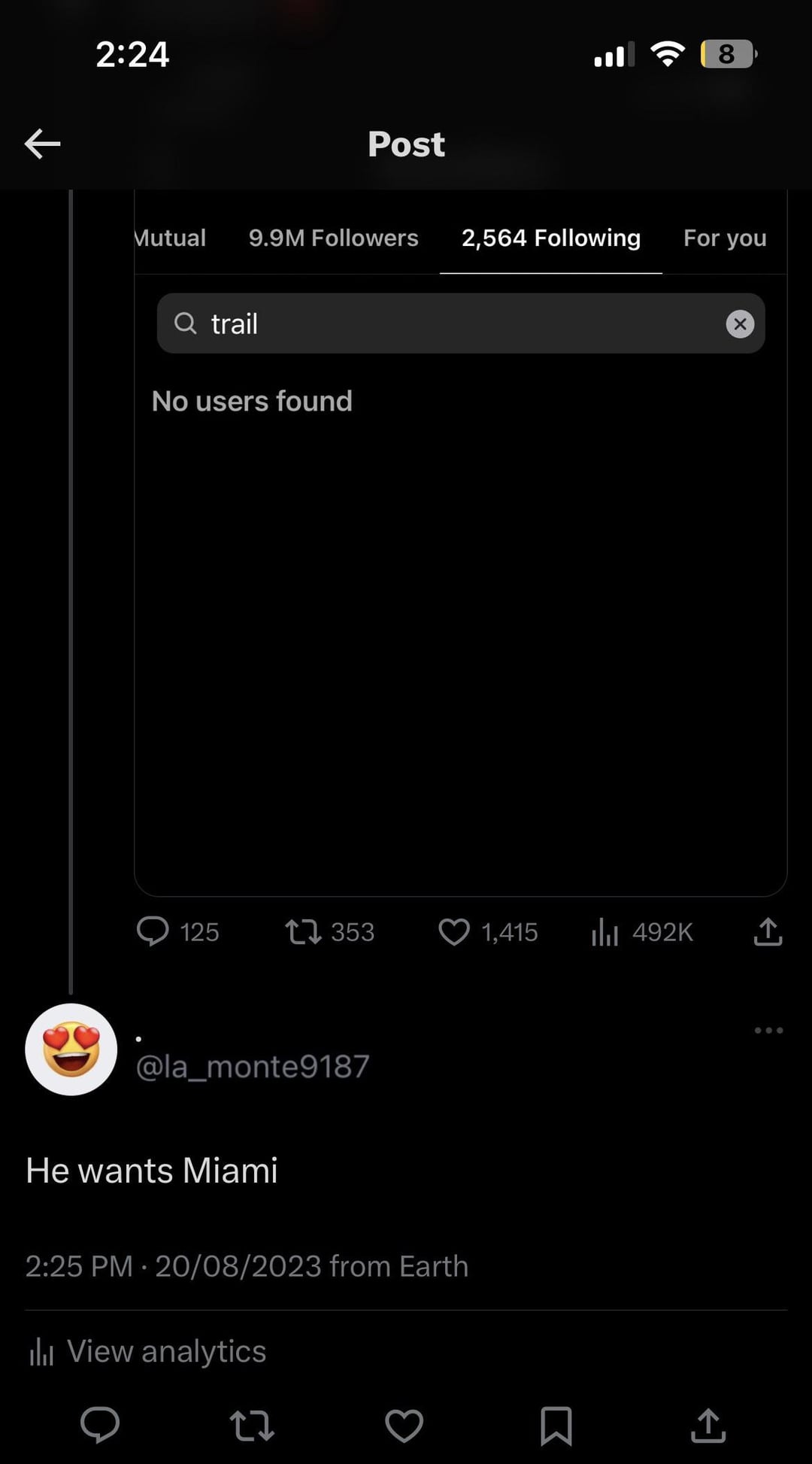Viewport: 812px width, 1464px height.
Task: Share the quoted post via upload icon
Action: click(x=768, y=931)
